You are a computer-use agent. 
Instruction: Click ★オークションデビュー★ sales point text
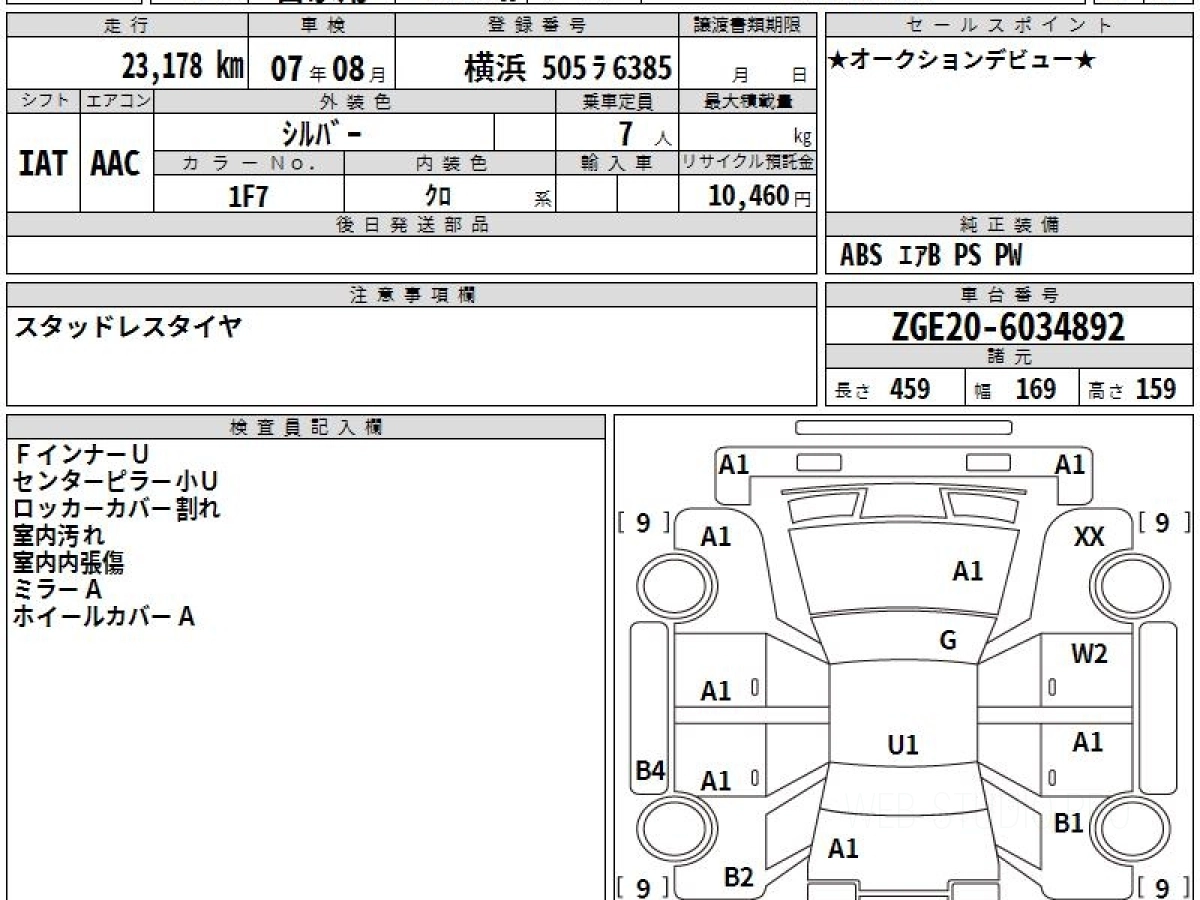coord(962,62)
